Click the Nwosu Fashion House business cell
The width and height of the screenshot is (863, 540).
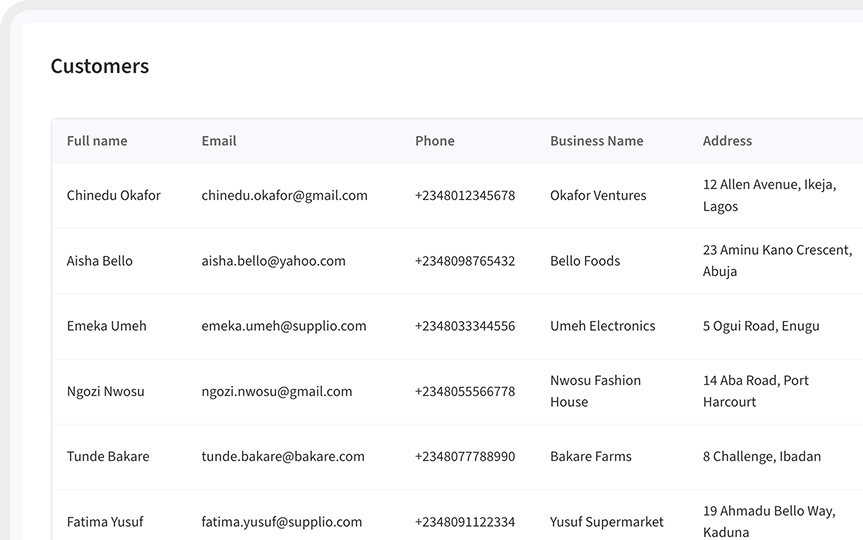point(596,391)
